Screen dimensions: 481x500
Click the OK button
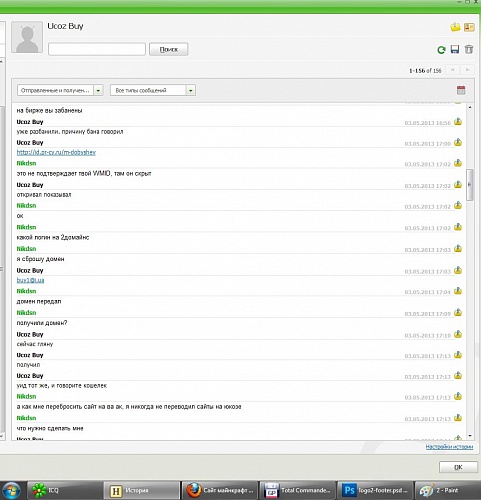(x=458, y=467)
